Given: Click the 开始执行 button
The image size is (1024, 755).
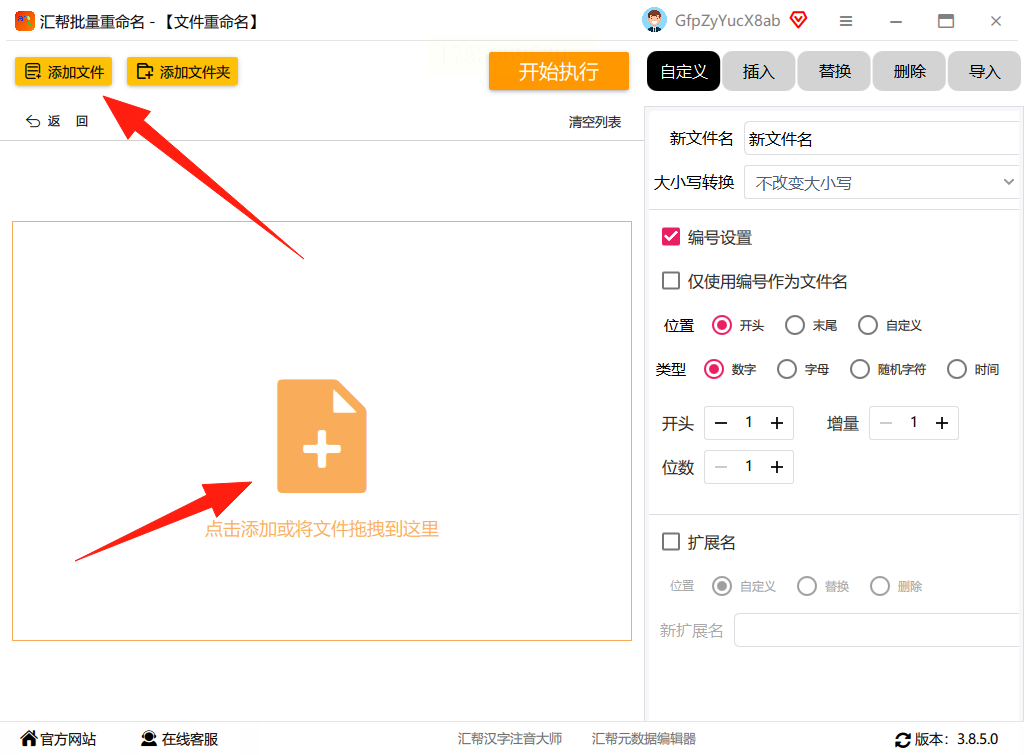Looking at the screenshot, I should (x=558, y=71).
